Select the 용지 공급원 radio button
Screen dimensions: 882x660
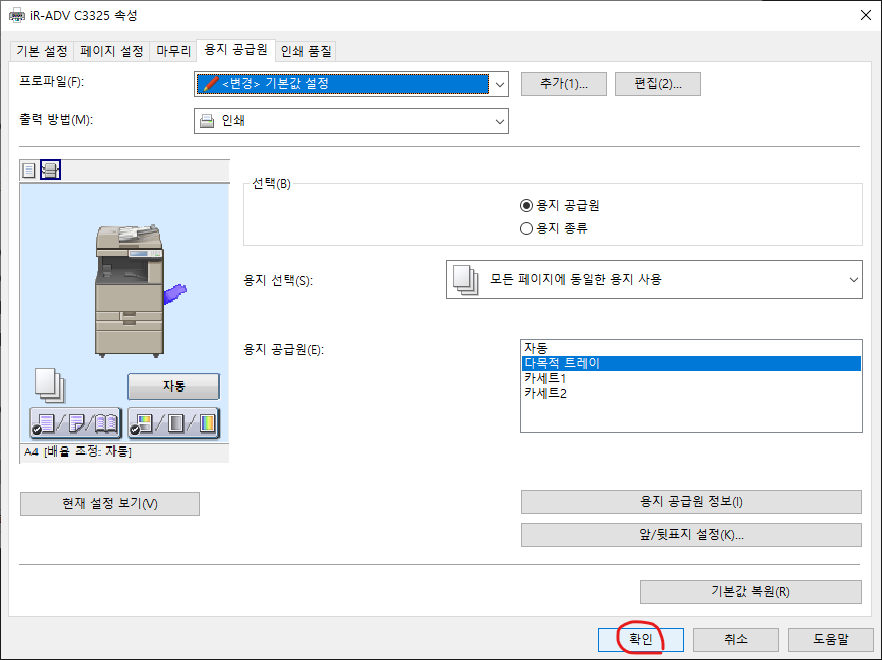pyautogui.click(x=527, y=205)
